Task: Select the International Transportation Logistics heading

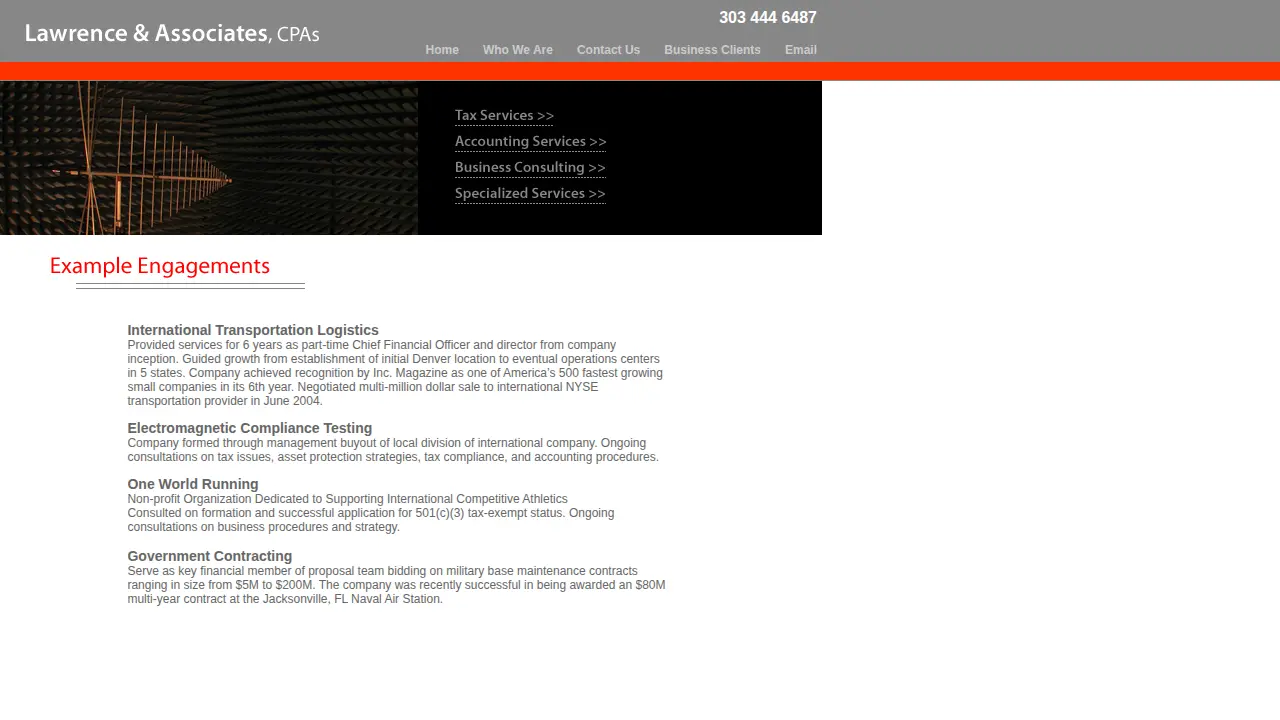Action: 253,330
